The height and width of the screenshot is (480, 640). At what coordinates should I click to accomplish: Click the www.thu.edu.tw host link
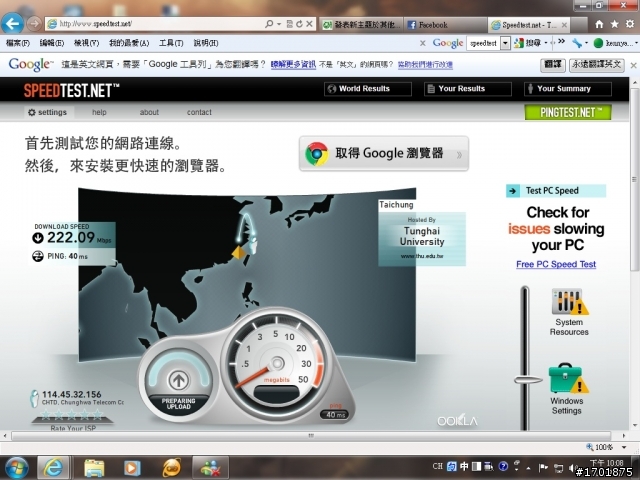click(422, 256)
